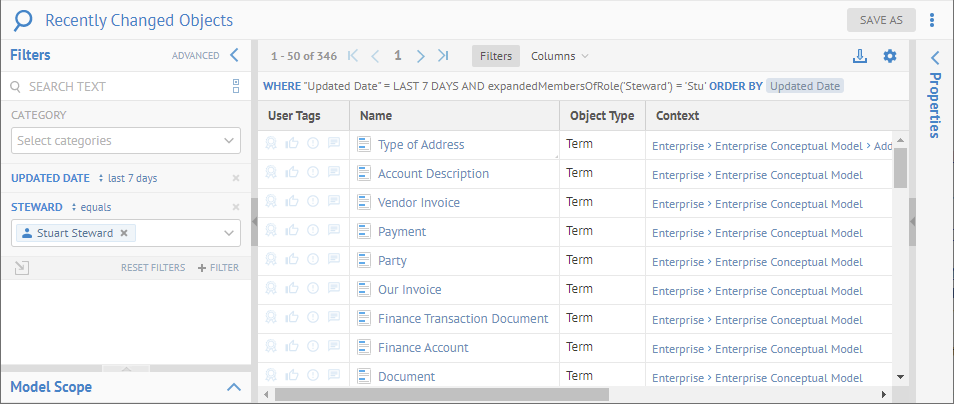This screenshot has height=404, width=954.
Task: Click warning tag icon on Party row
Action: (313, 260)
